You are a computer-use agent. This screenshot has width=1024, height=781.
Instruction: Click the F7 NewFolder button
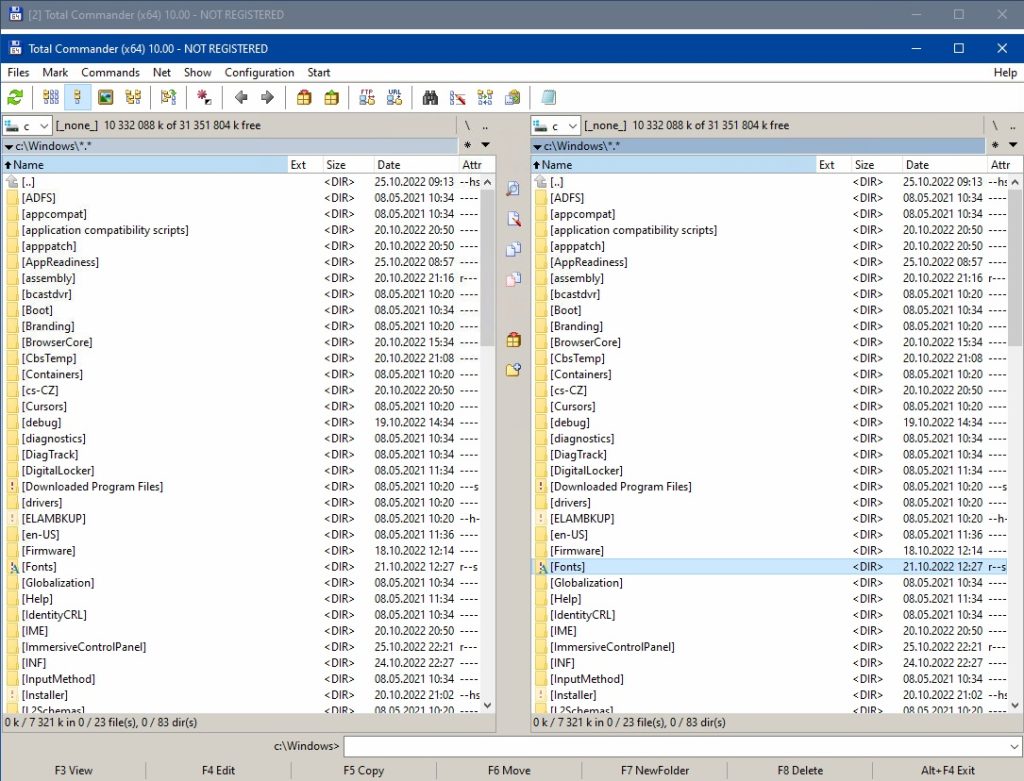click(x=655, y=771)
